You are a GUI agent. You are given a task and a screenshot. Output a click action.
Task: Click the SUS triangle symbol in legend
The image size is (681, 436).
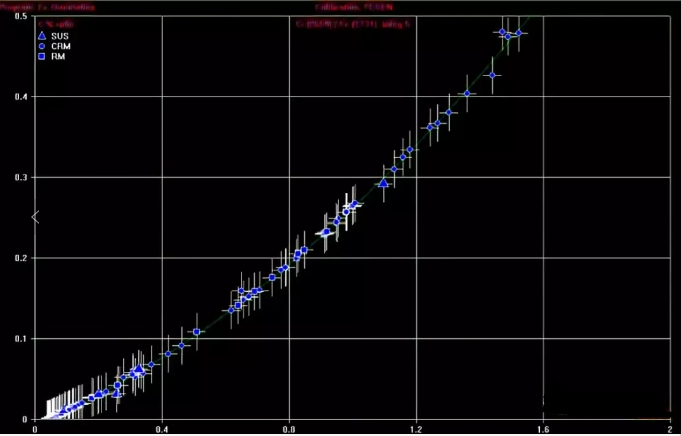pyautogui.click(x=42, y=36)
